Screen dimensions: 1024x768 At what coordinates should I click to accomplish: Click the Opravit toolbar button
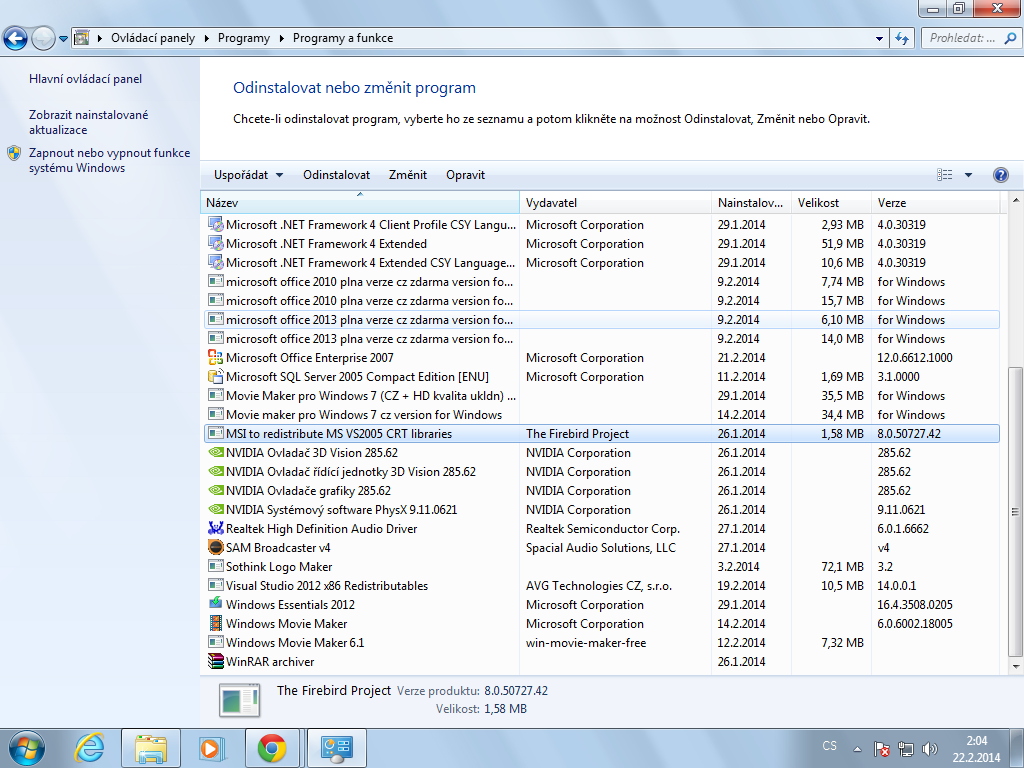tap(466, 175)
